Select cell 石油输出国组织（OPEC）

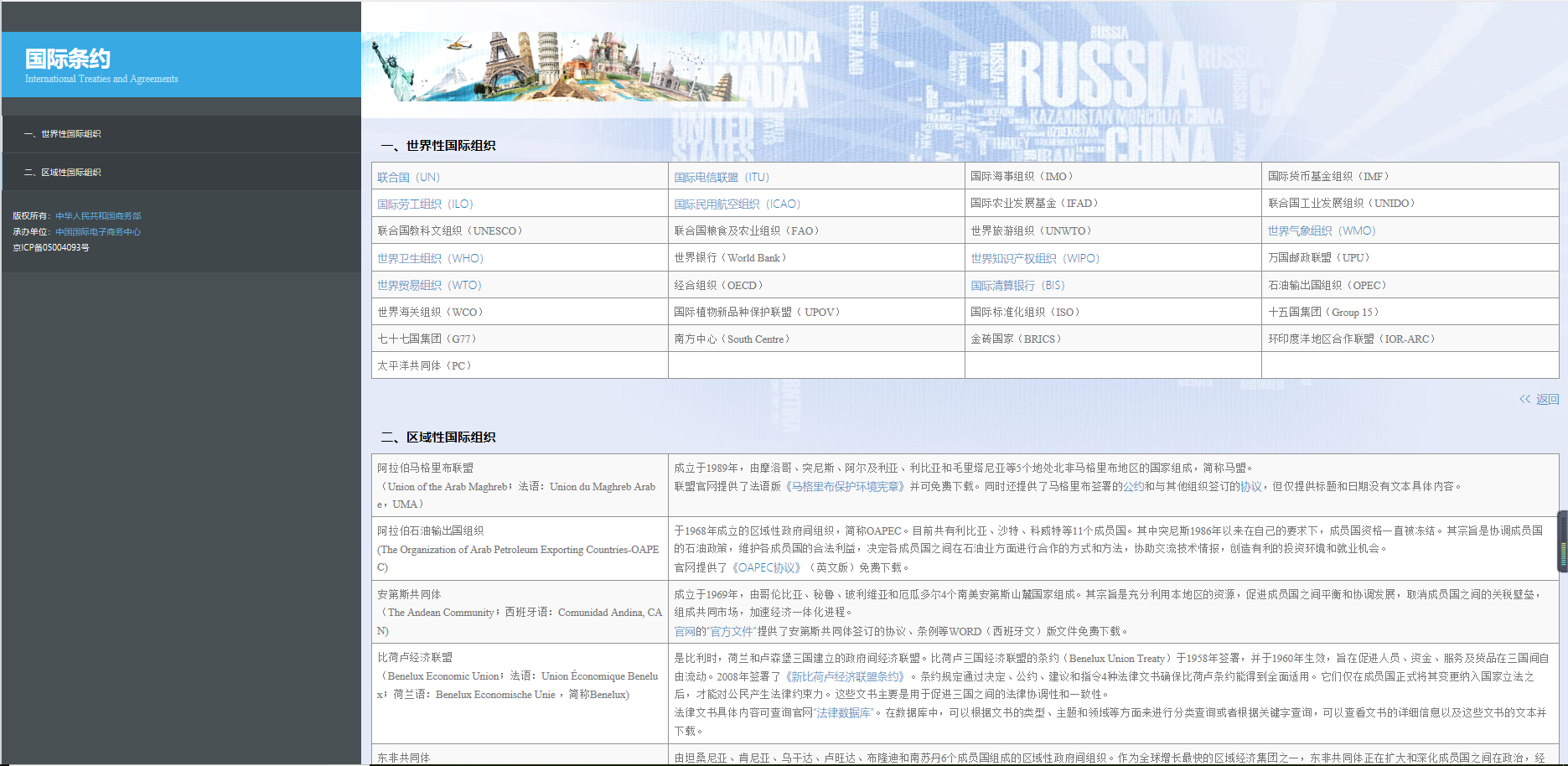point(1410,285)
